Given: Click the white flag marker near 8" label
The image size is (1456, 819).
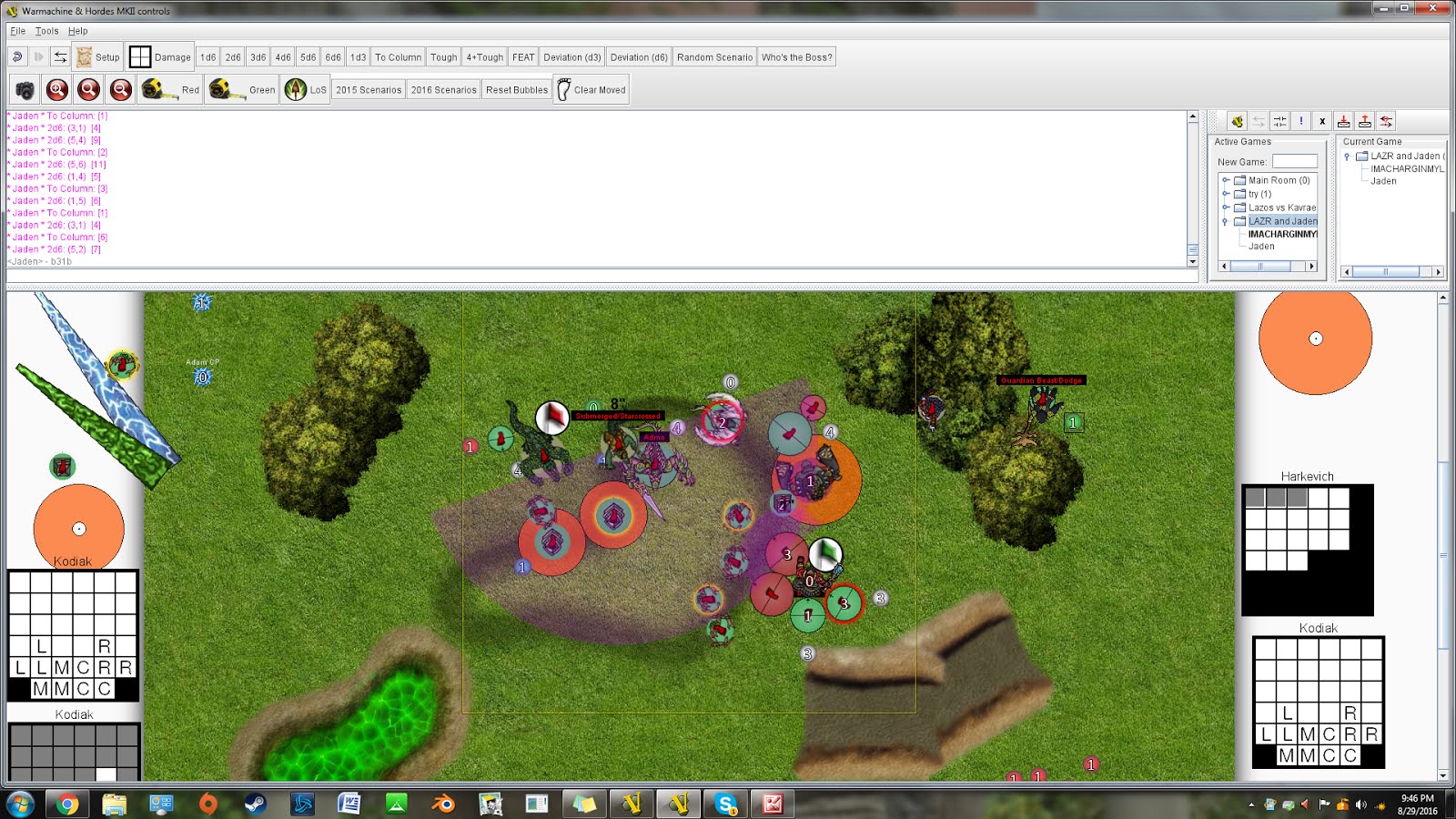Looking at the screenshot, I should coord(551,418).
